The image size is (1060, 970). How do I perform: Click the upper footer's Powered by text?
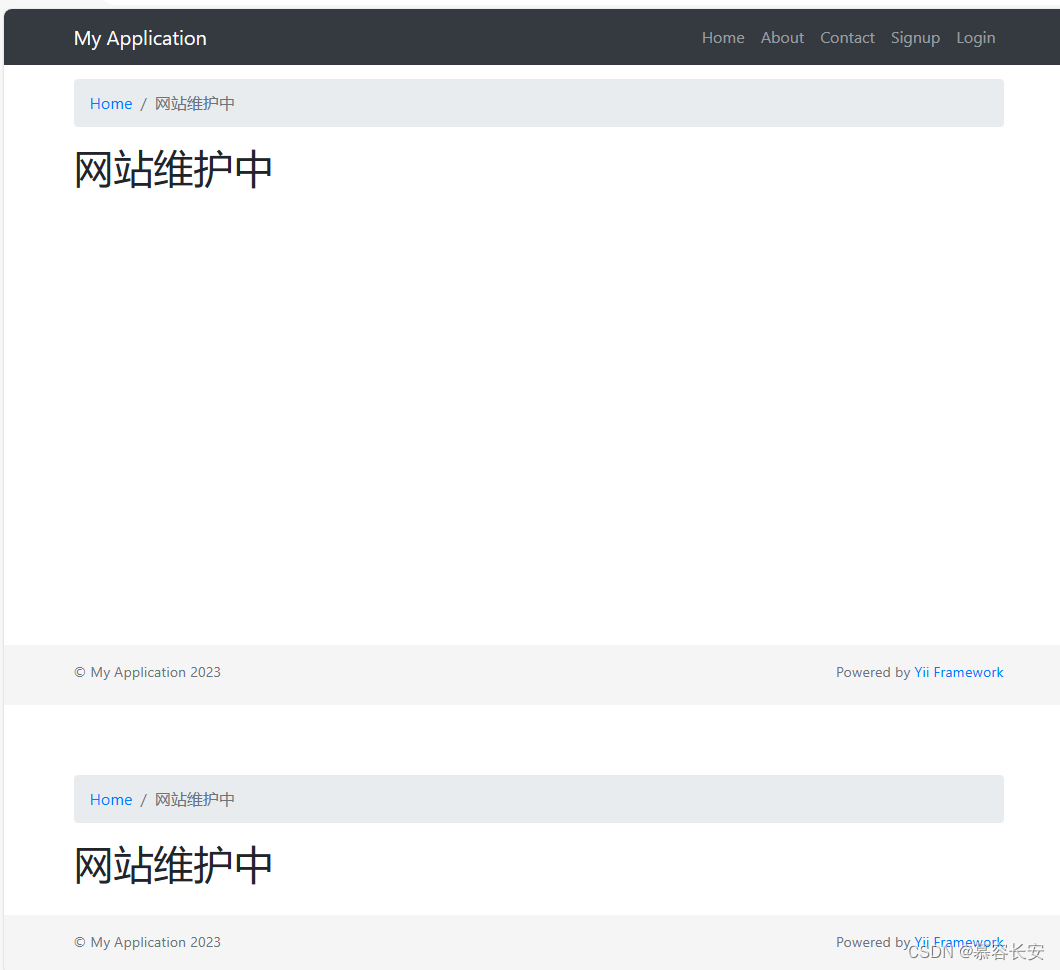pyautogui.click(x=873, y=672)
